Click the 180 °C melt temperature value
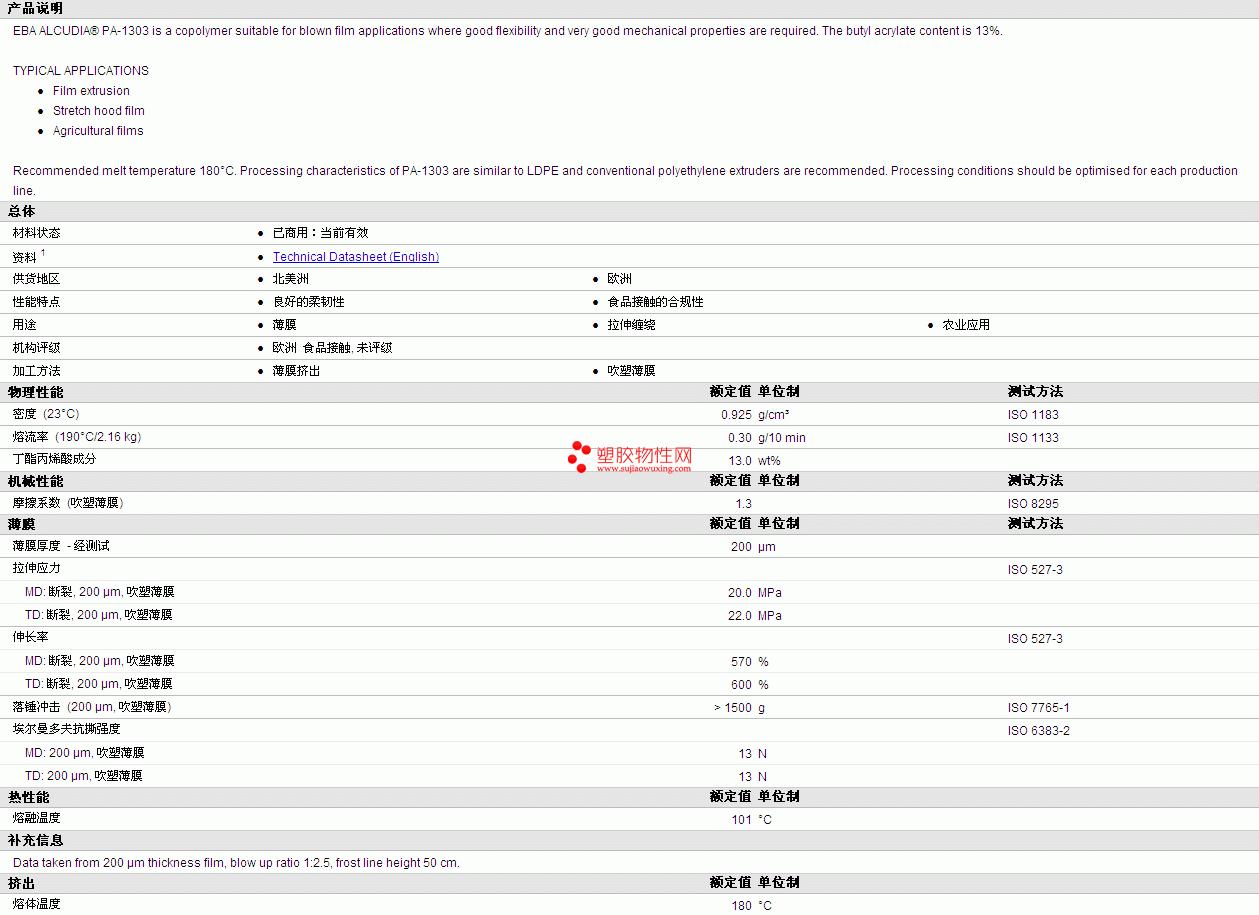 (x=751, y=906)
